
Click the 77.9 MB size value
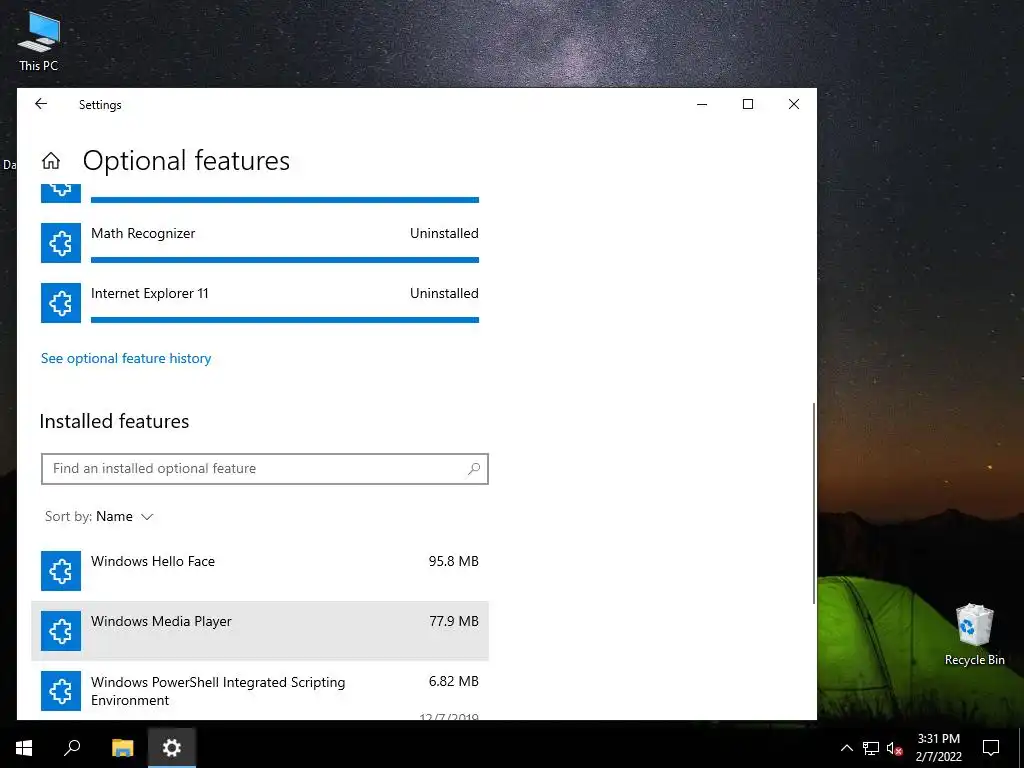[x=454, y=622]
